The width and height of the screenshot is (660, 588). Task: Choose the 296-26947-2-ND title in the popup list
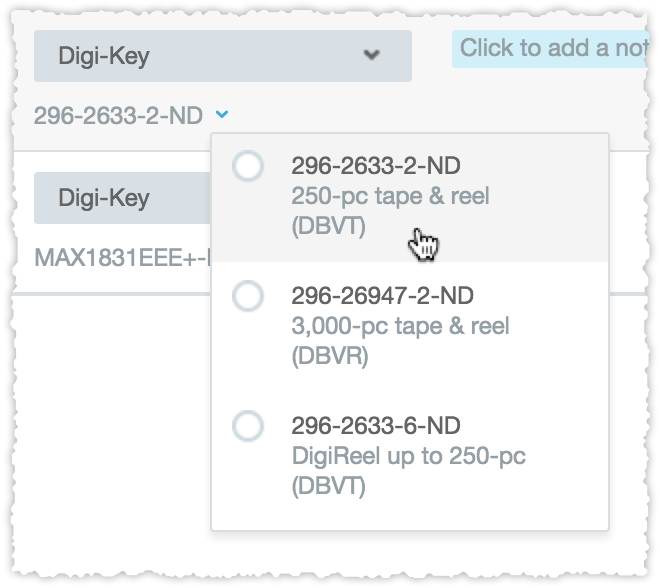click(382, 296)
